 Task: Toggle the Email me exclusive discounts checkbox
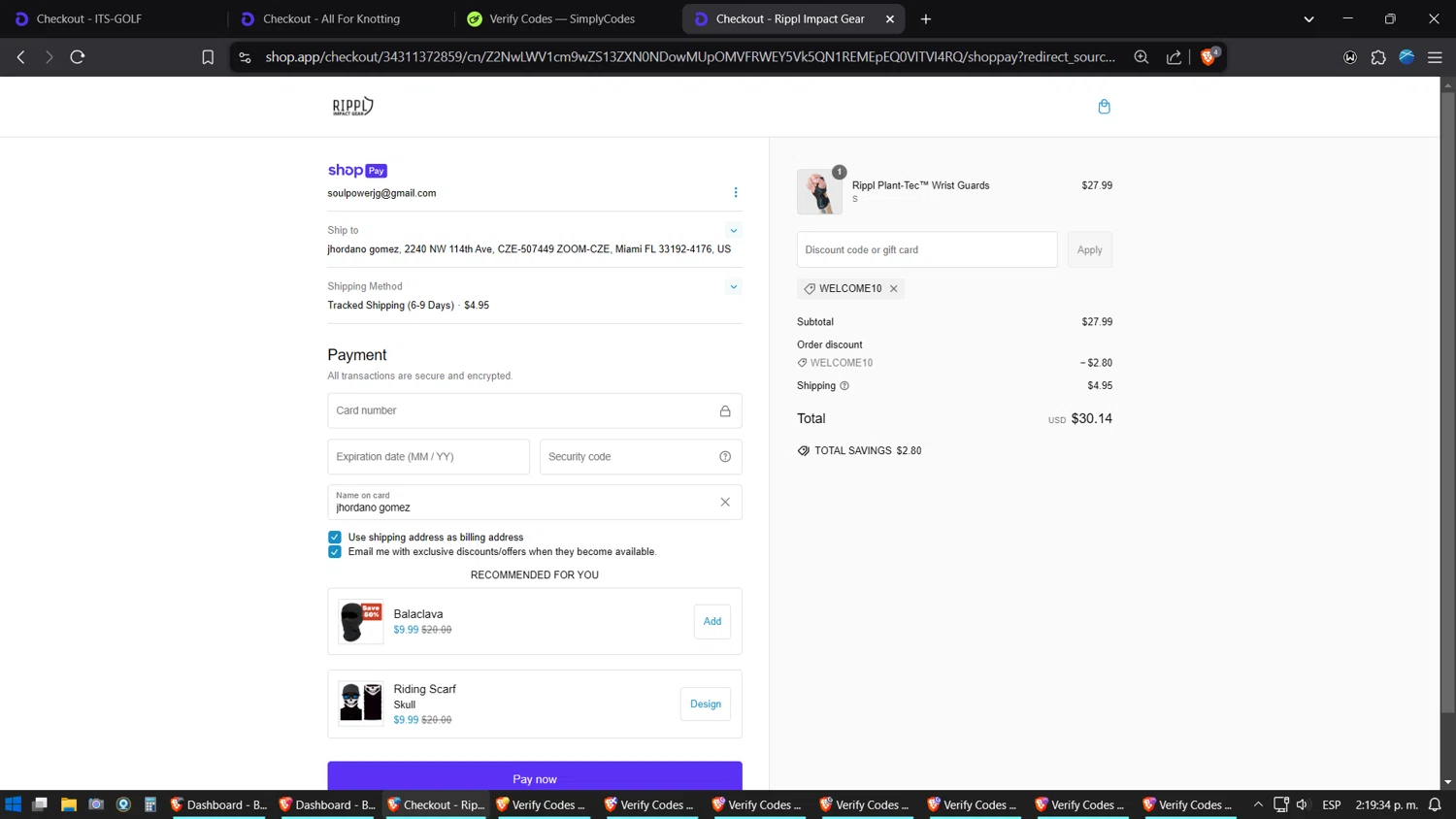tap(335, 552)
